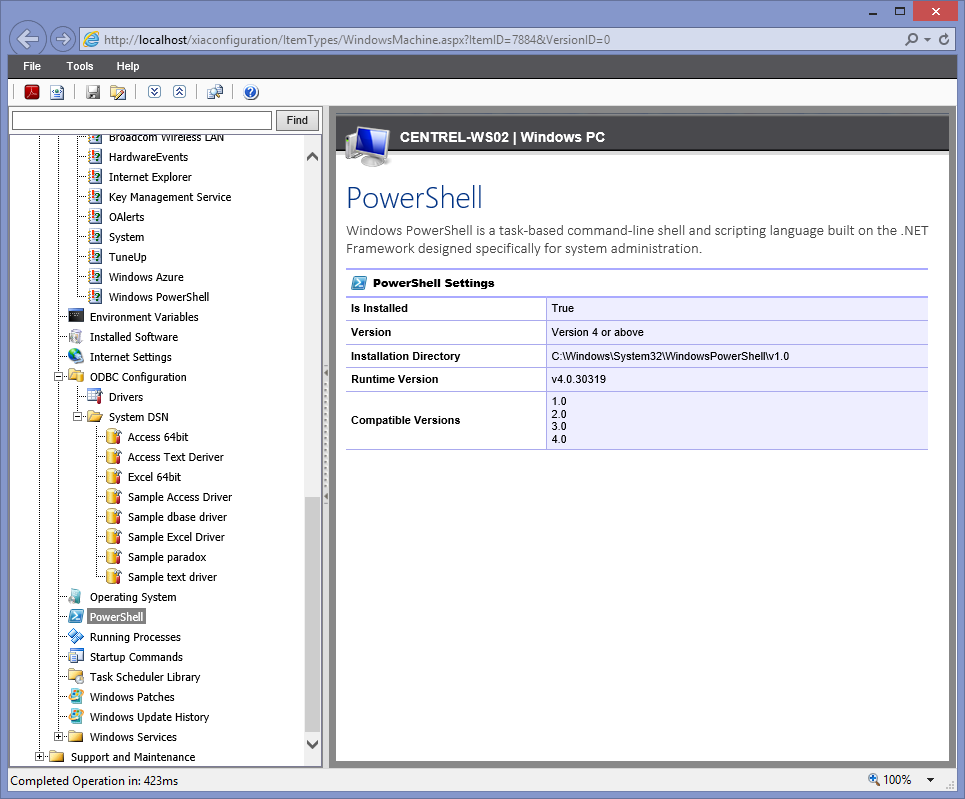Click the PDF export toolbar icon

32,93
